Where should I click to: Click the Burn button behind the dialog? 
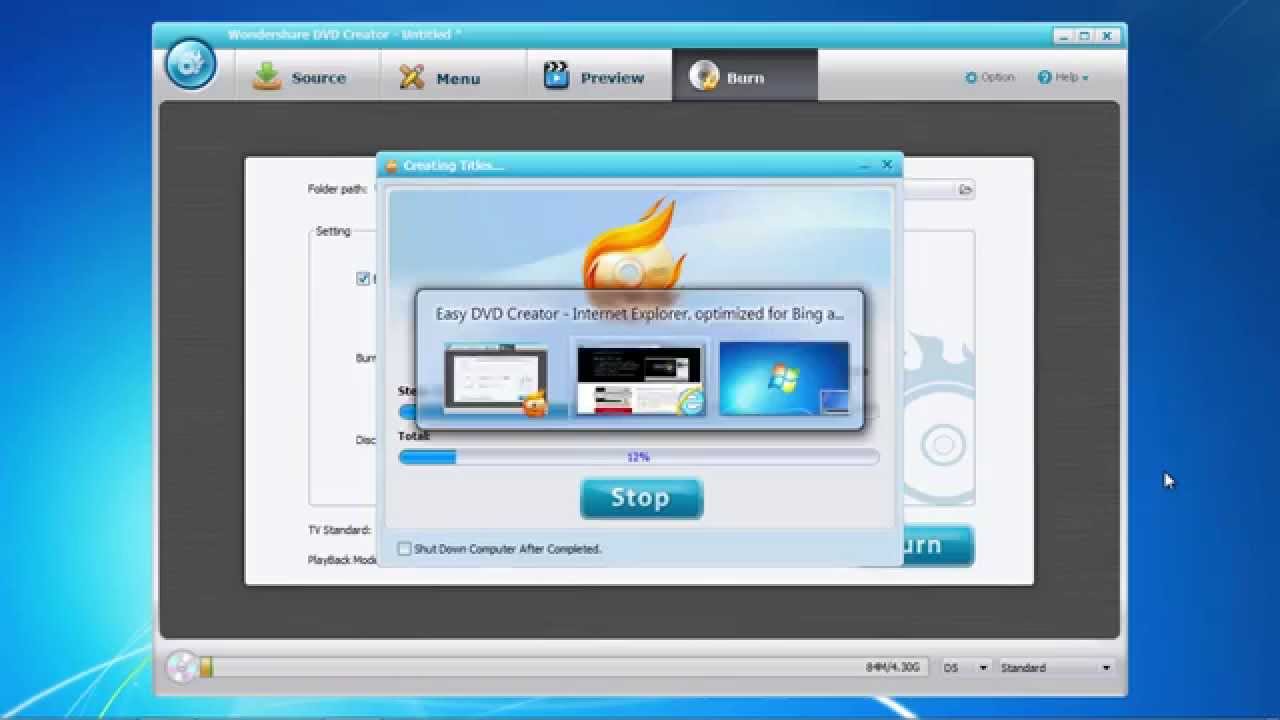pyautogui.click(x=936, y=545)
